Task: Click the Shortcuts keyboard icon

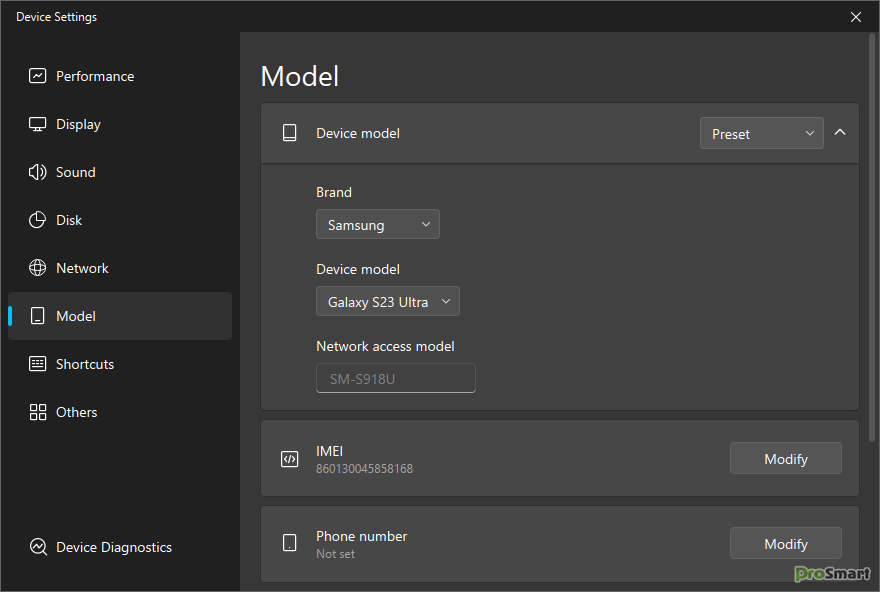Action: coord(38,364)
